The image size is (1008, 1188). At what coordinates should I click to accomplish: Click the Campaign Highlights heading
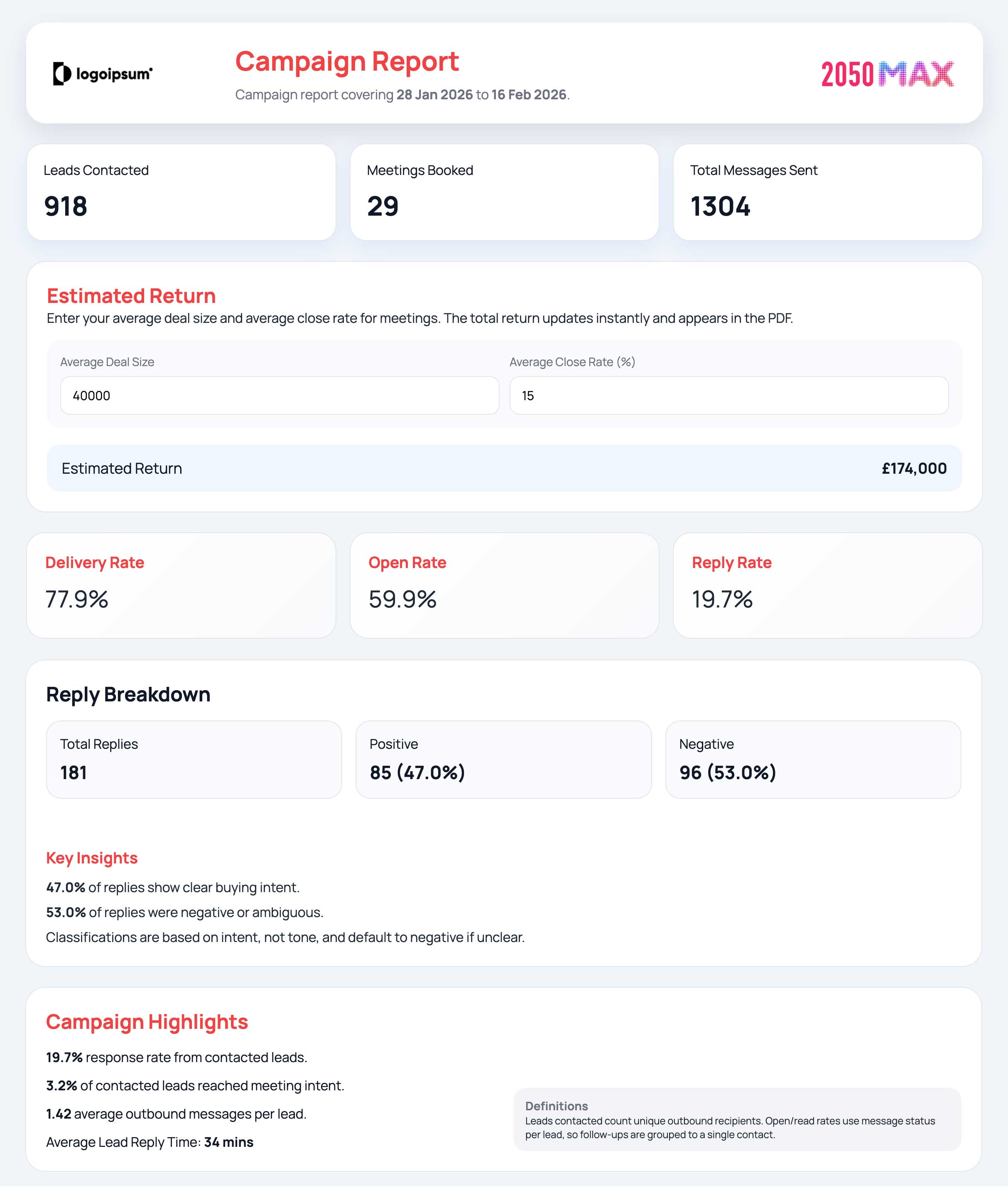pos(147,1022)
